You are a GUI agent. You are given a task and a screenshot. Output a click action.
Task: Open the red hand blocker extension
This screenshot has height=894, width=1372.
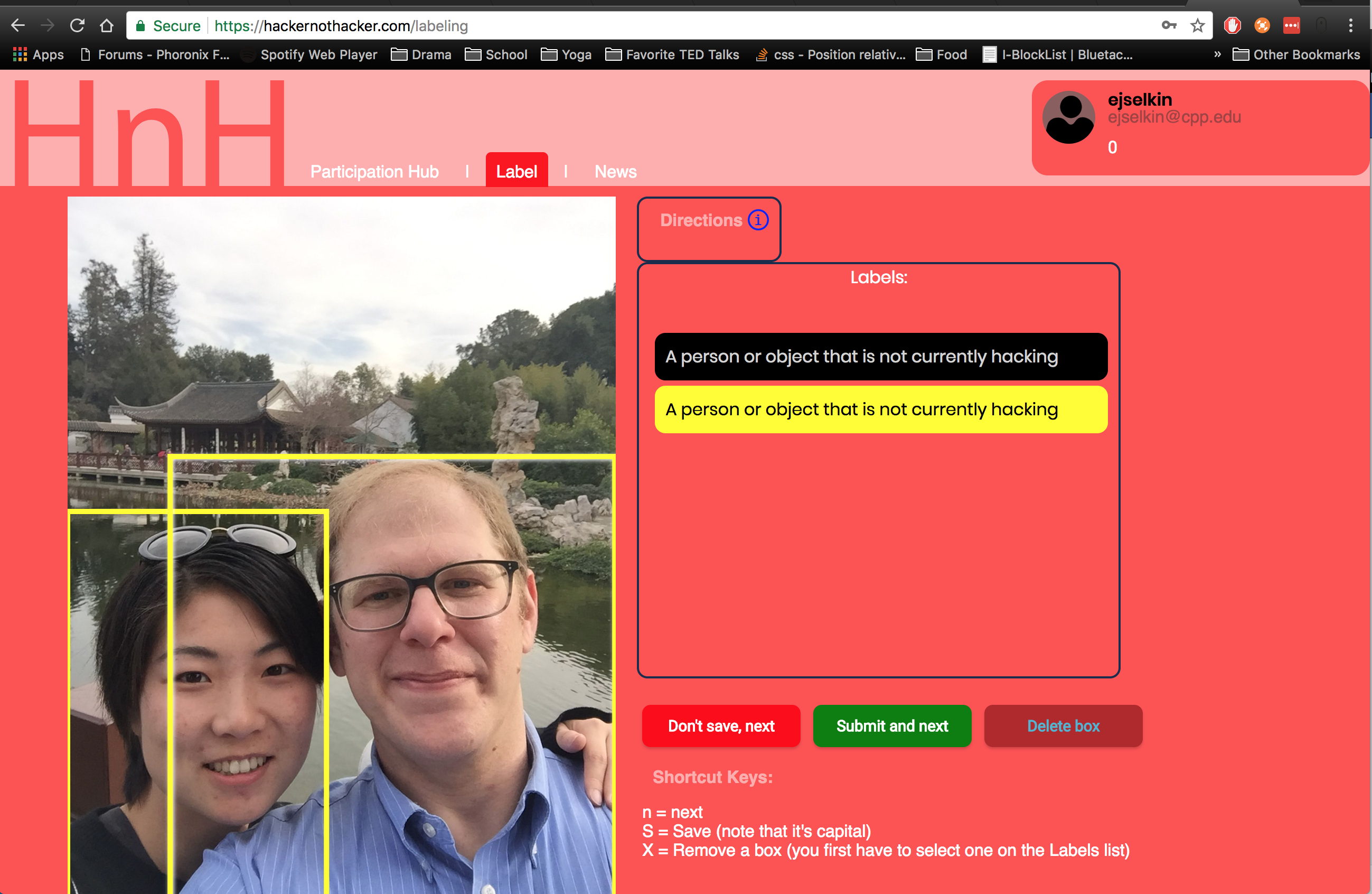click(1232, 25)
